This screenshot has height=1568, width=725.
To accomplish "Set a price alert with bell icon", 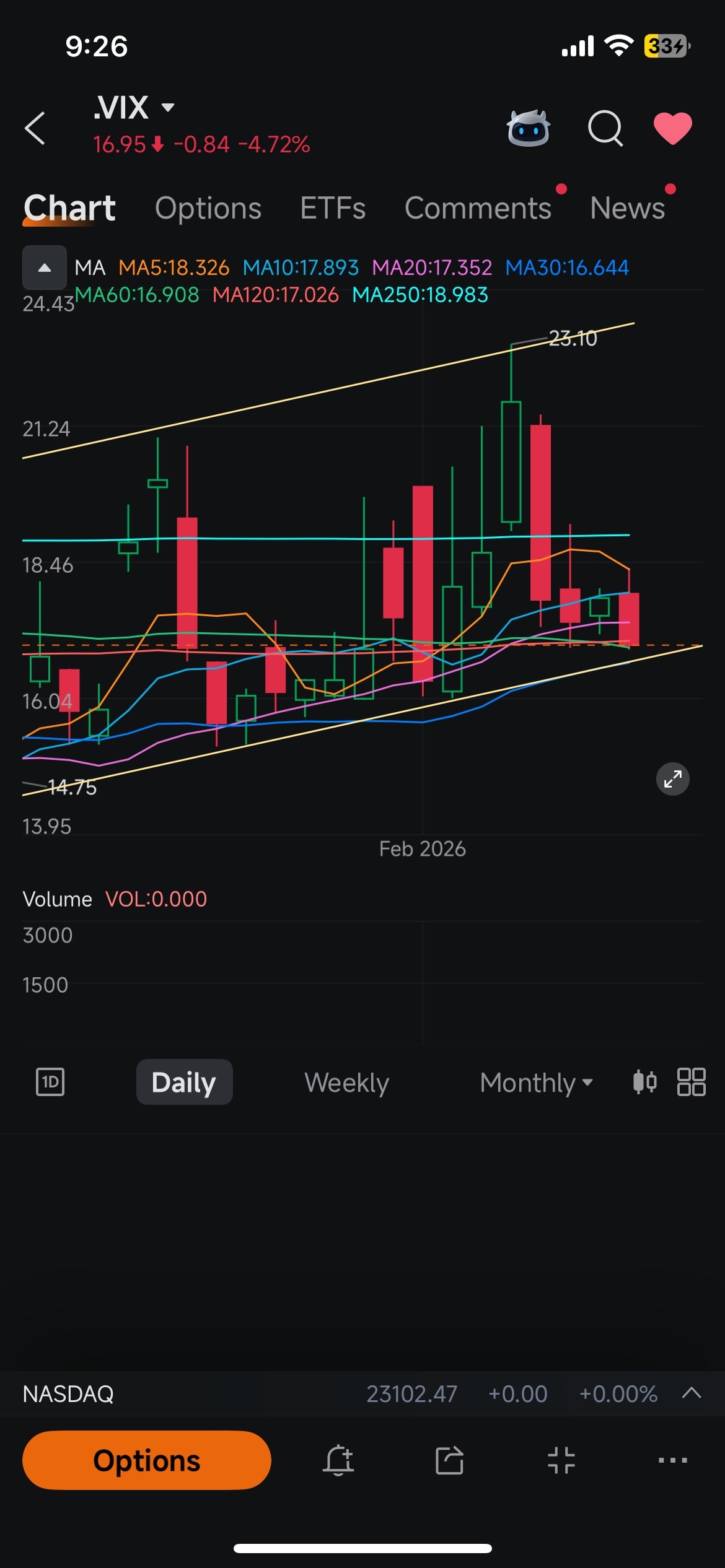I will [338, 1460].
